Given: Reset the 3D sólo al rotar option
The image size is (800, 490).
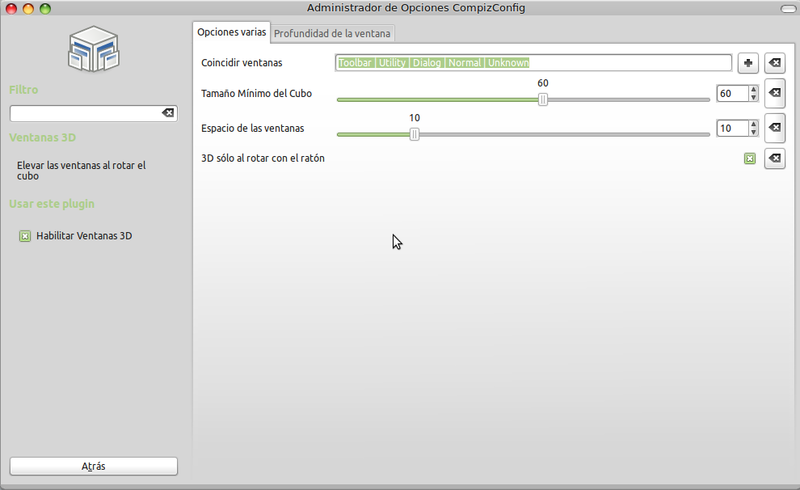Looking at the screenshot, I should pyautogui.click(x=774, y=158).
